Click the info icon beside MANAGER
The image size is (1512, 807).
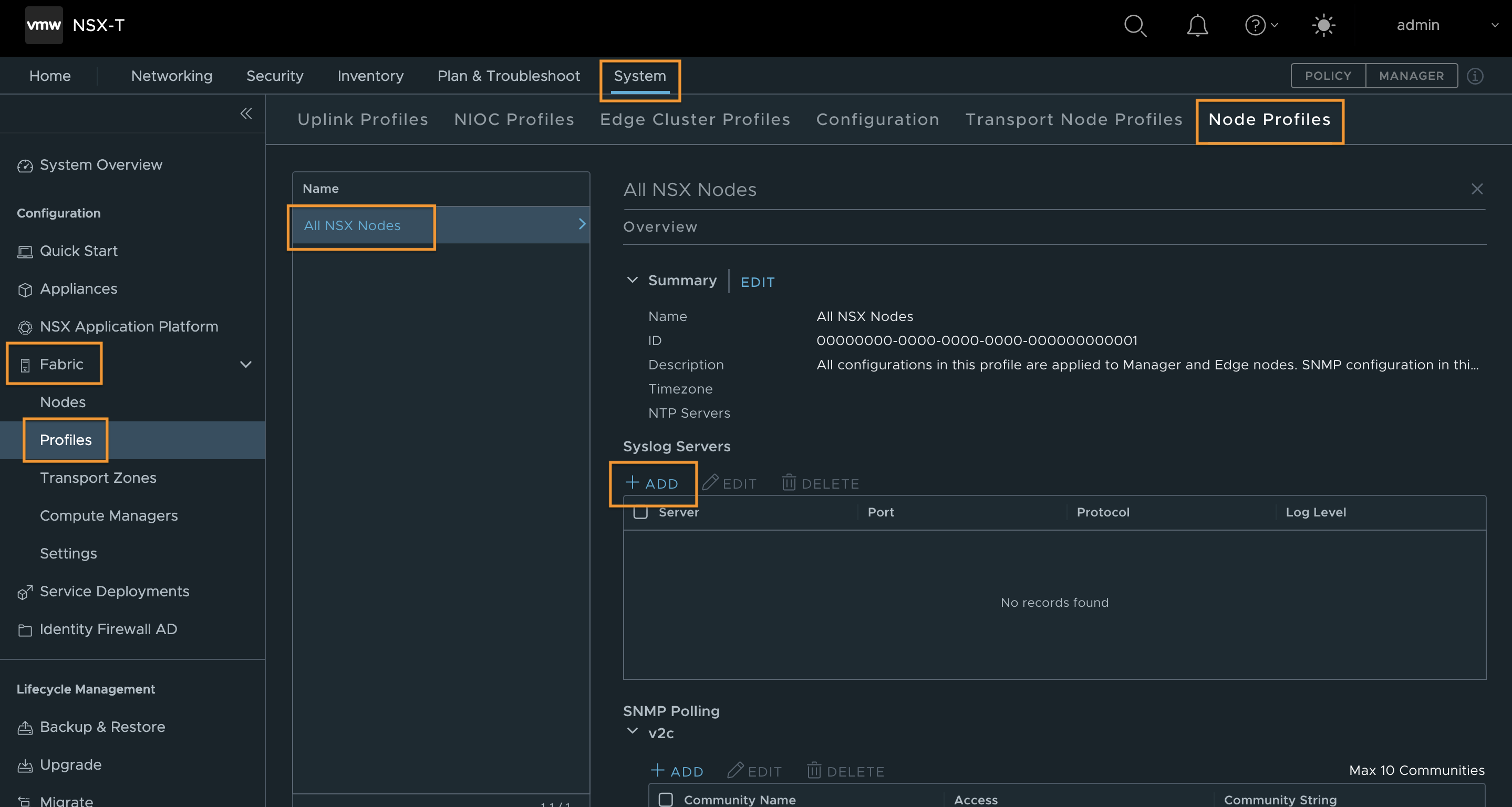pyautogui.click(x=1476, y=76)
